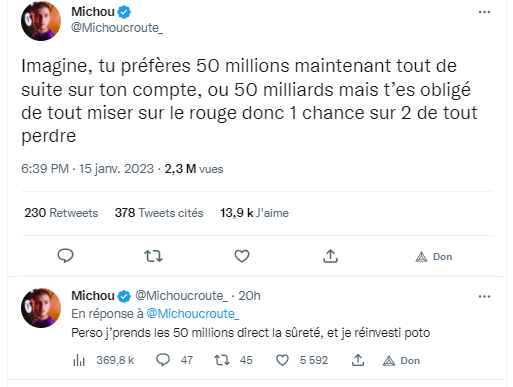Share the main tweet via share icon
This screenshot has height=387, width=513.
(330, 256)
